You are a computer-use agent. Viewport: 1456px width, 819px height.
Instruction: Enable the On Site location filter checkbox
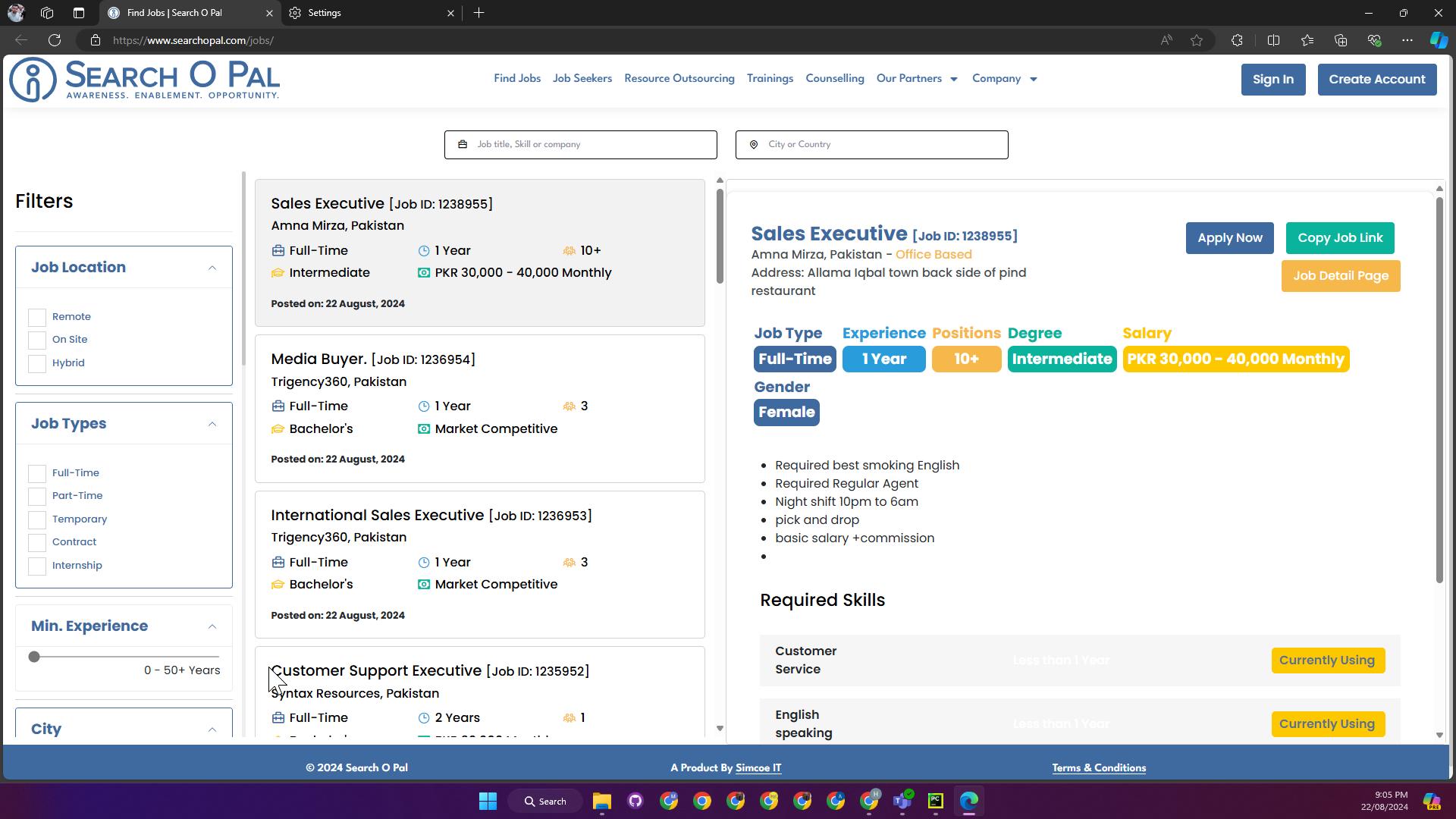pyautogui.click(x=37, y=339)
